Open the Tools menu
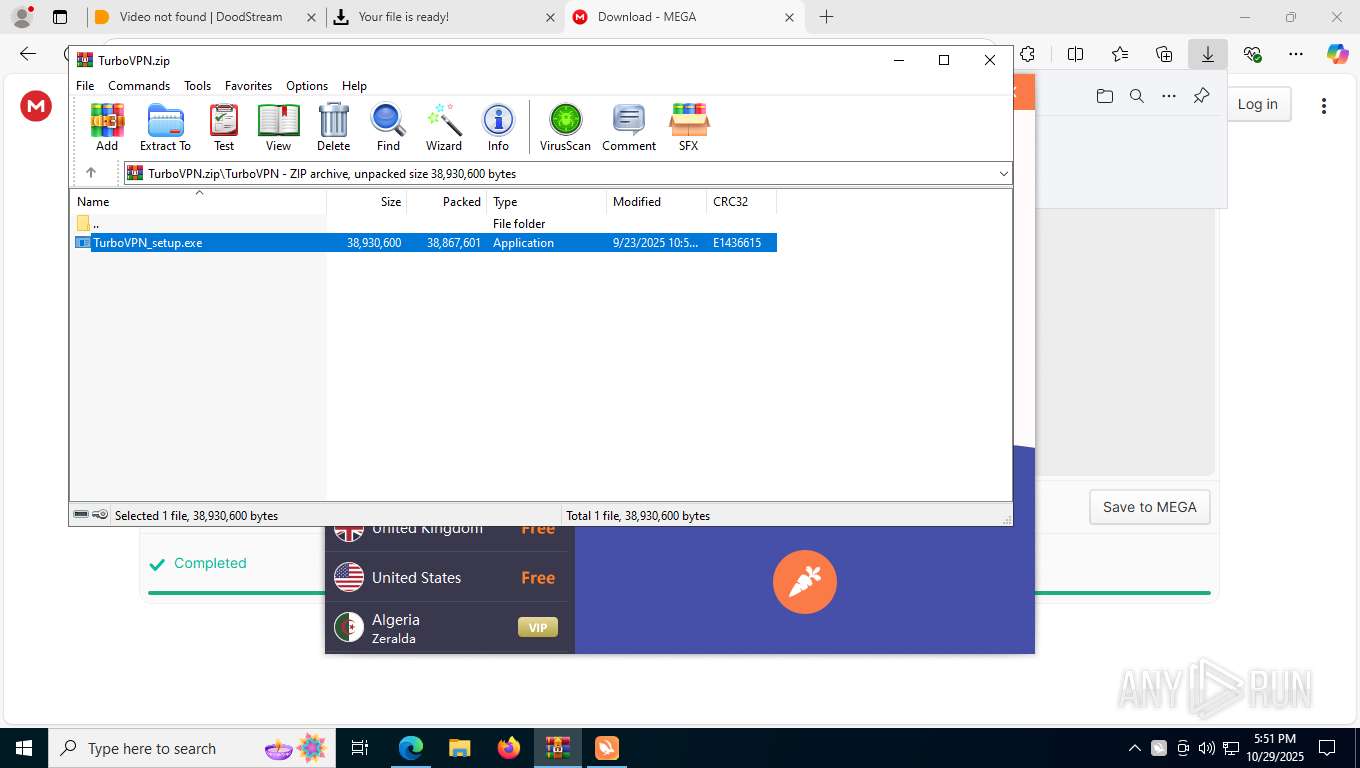The image size is (1360, 768). (x=197, y=86)
